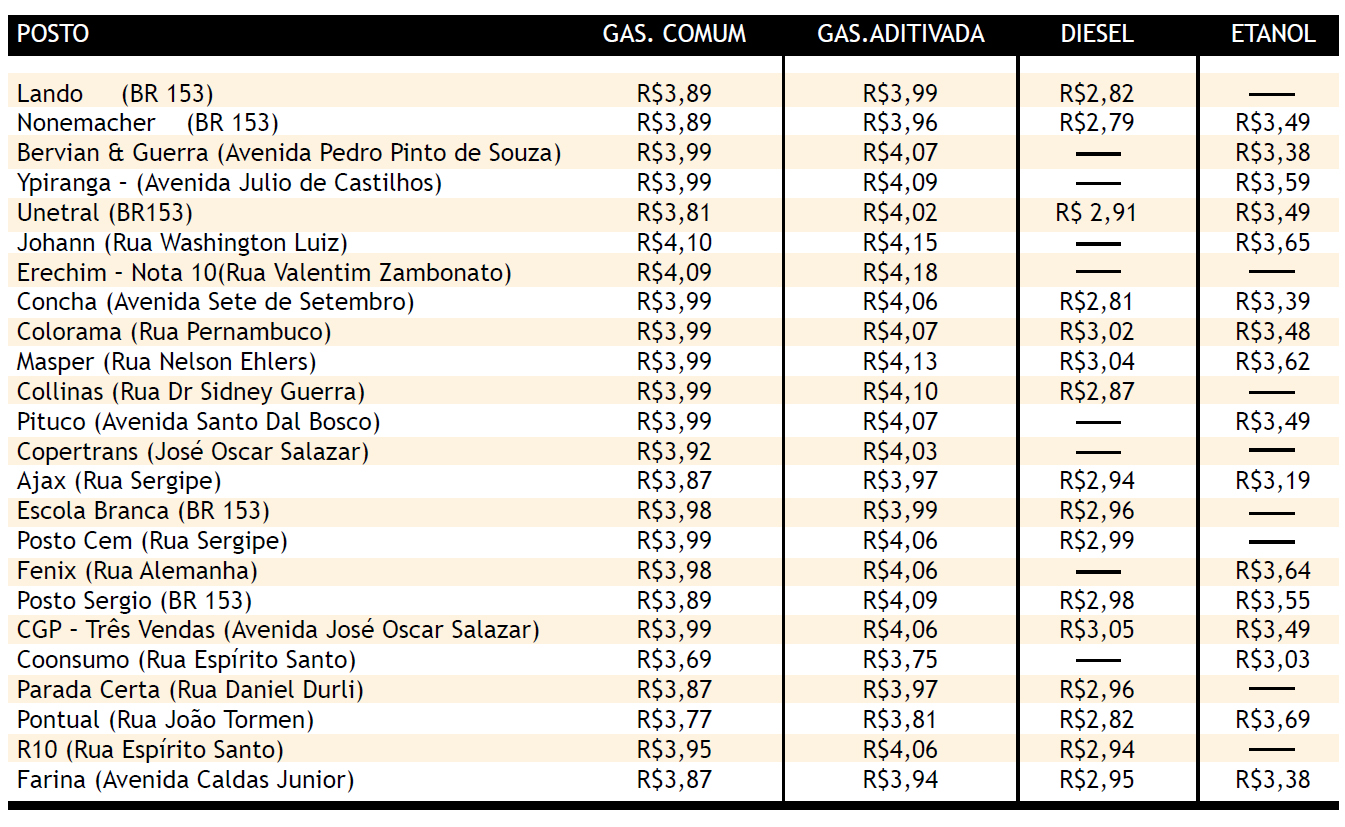
Task: Select Johann etanol price R$3,65
Action: click(x=1273, y=243)
